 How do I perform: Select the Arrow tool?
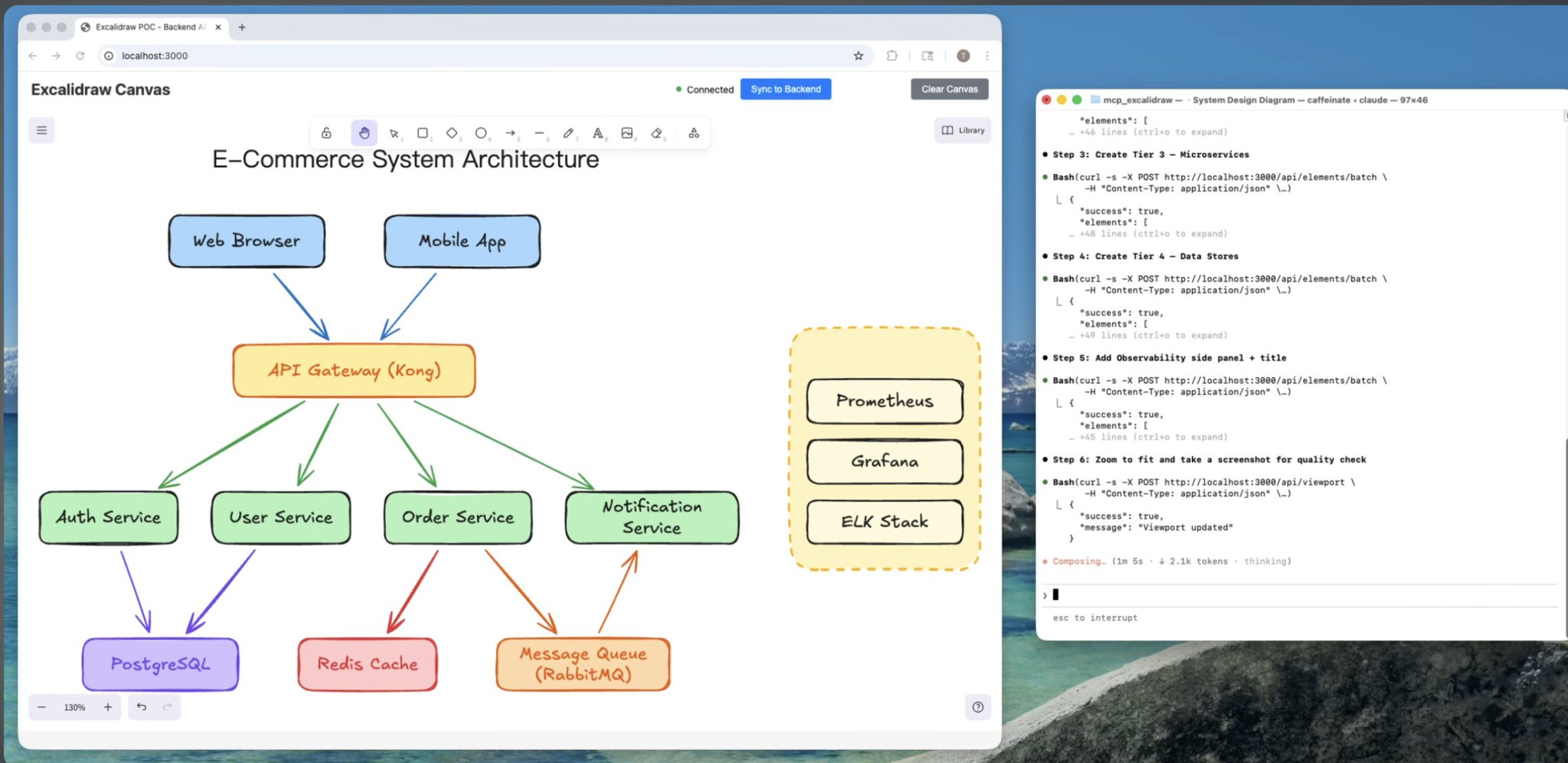click(x=511, y=133)
